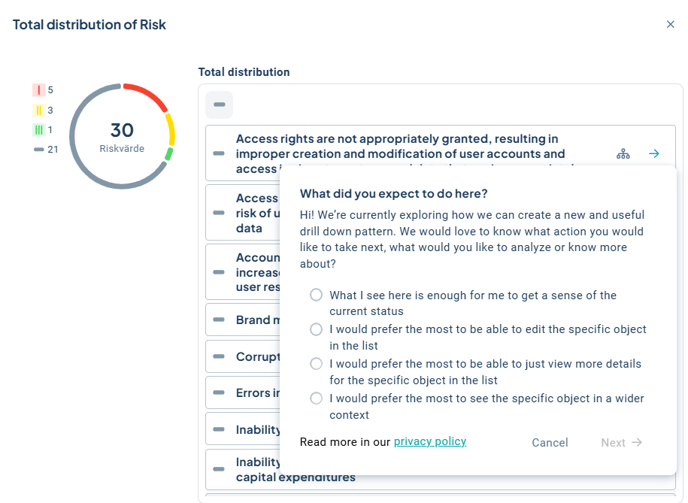The height and width of the screenshot is (503, 688).
Task: Click the red risk legend icon showing 5
Action: pos(39,90)
